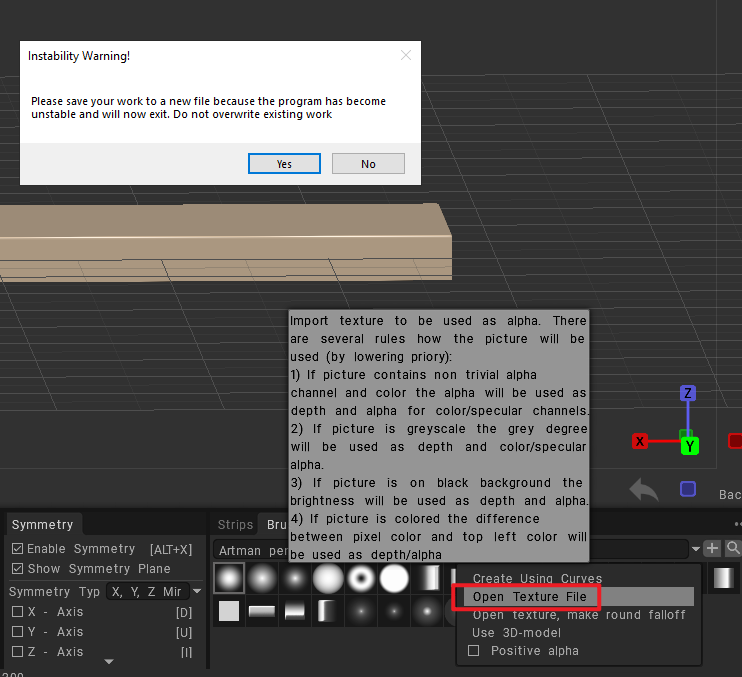The image size is (742, 677).
Task: Enable the Positive alpha checkbox
Action: [x=474, y=651]
